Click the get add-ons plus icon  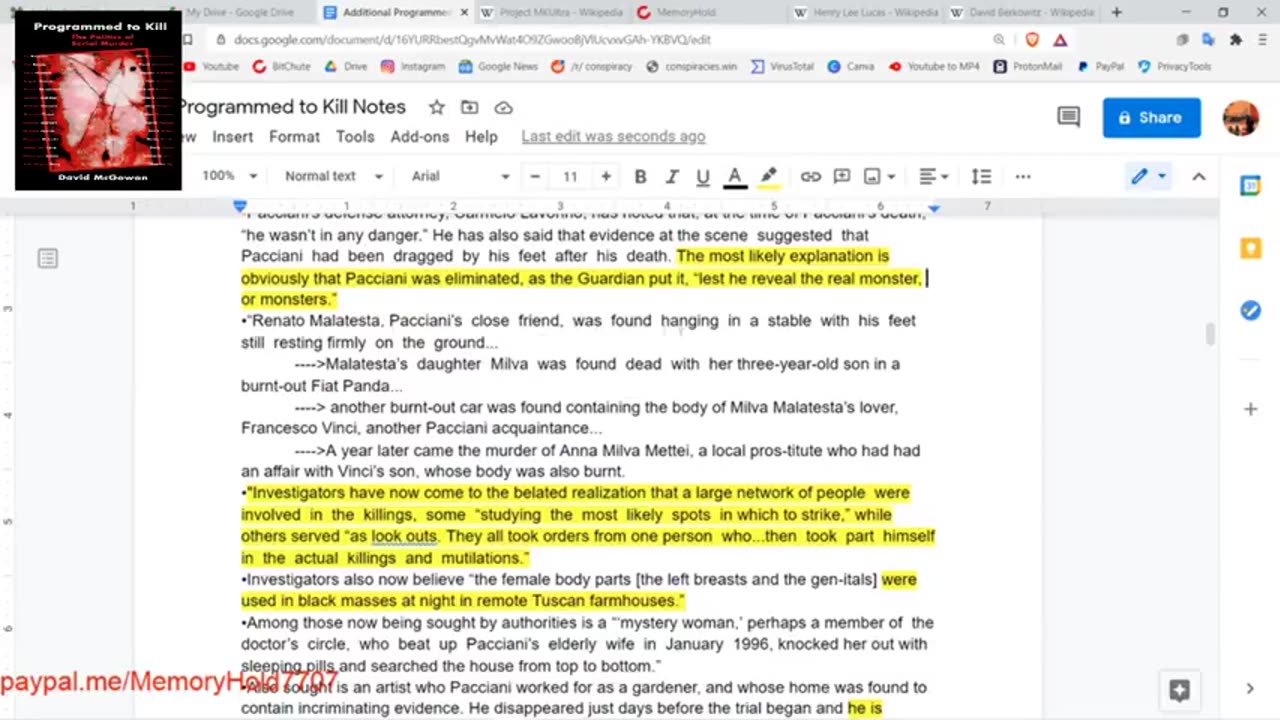pyautogui.click(x=1250, y=409)
